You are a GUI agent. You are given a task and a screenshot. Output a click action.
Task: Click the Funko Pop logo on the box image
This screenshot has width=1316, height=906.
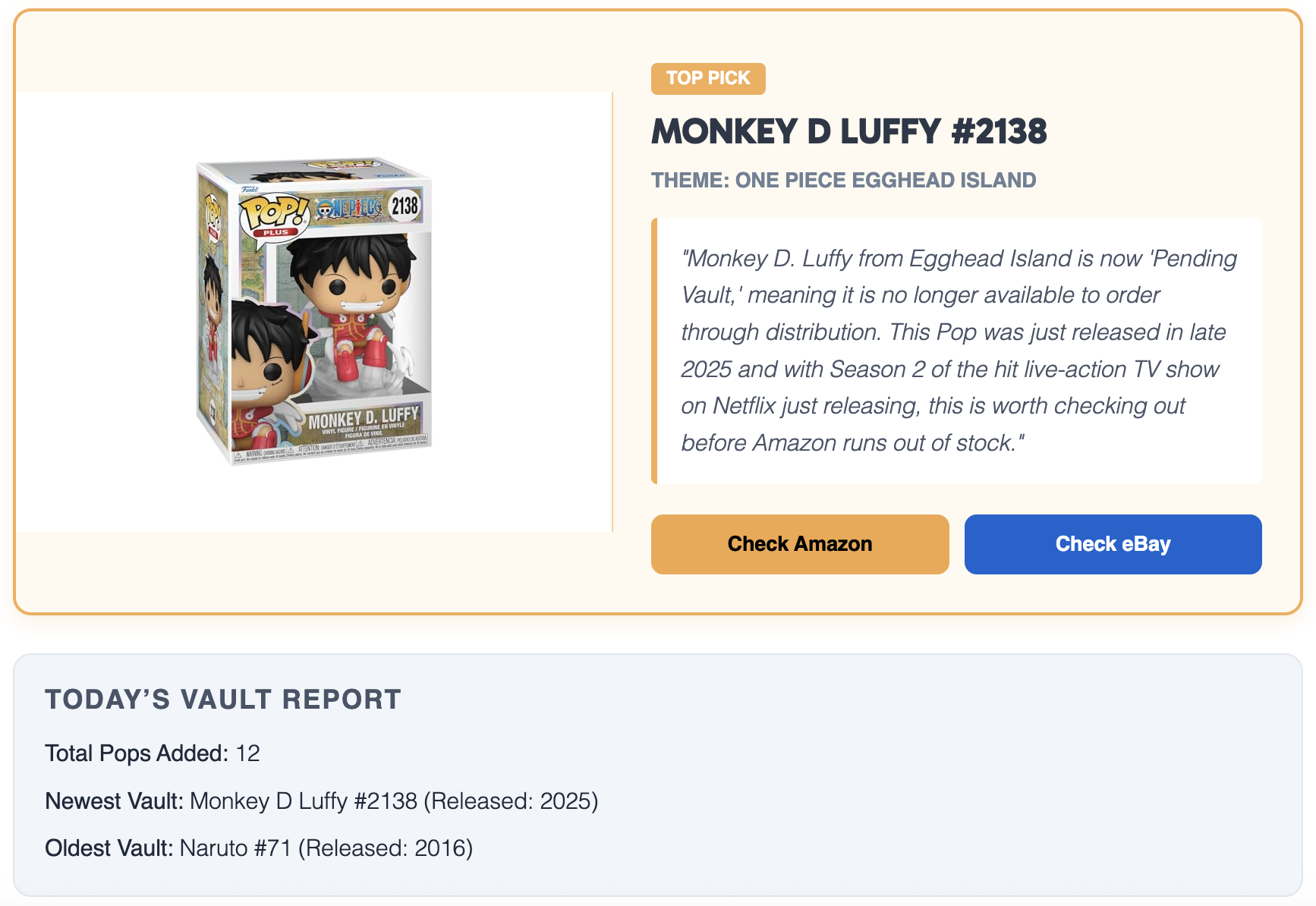click(x=250, y=189)
